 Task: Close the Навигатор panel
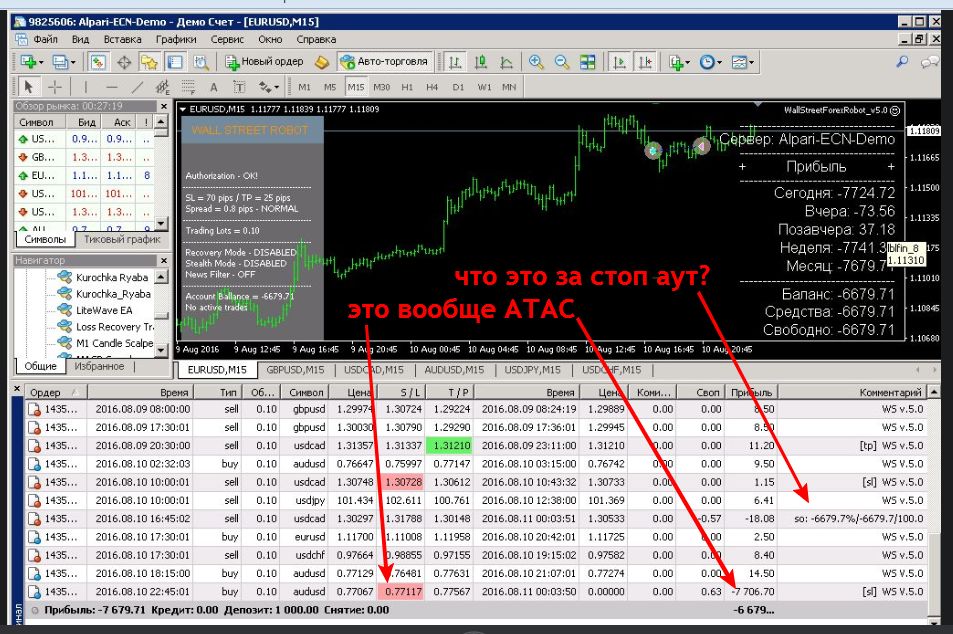click(x=163, y=260)
